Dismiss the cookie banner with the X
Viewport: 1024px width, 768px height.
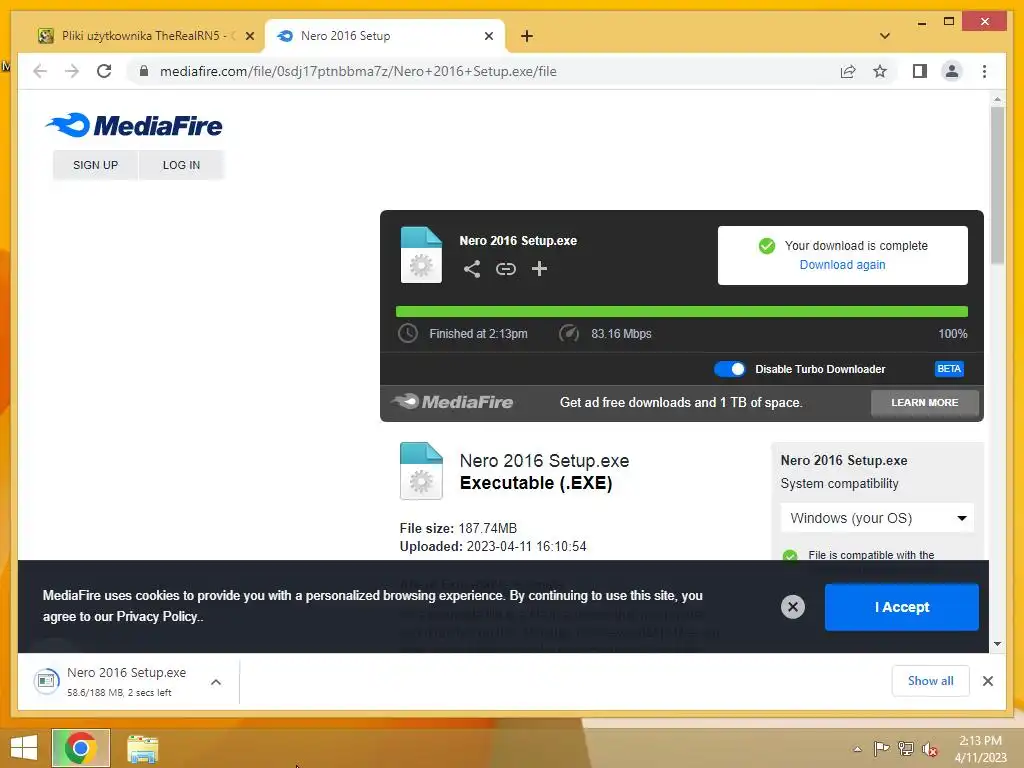point(793,607)
